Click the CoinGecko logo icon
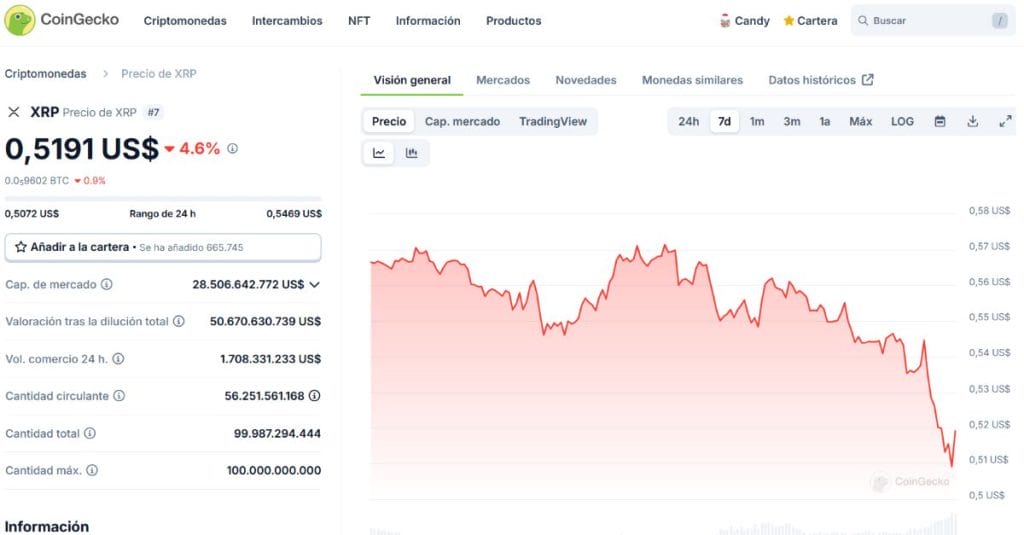 pyautogui.click(x=20, y=20)
